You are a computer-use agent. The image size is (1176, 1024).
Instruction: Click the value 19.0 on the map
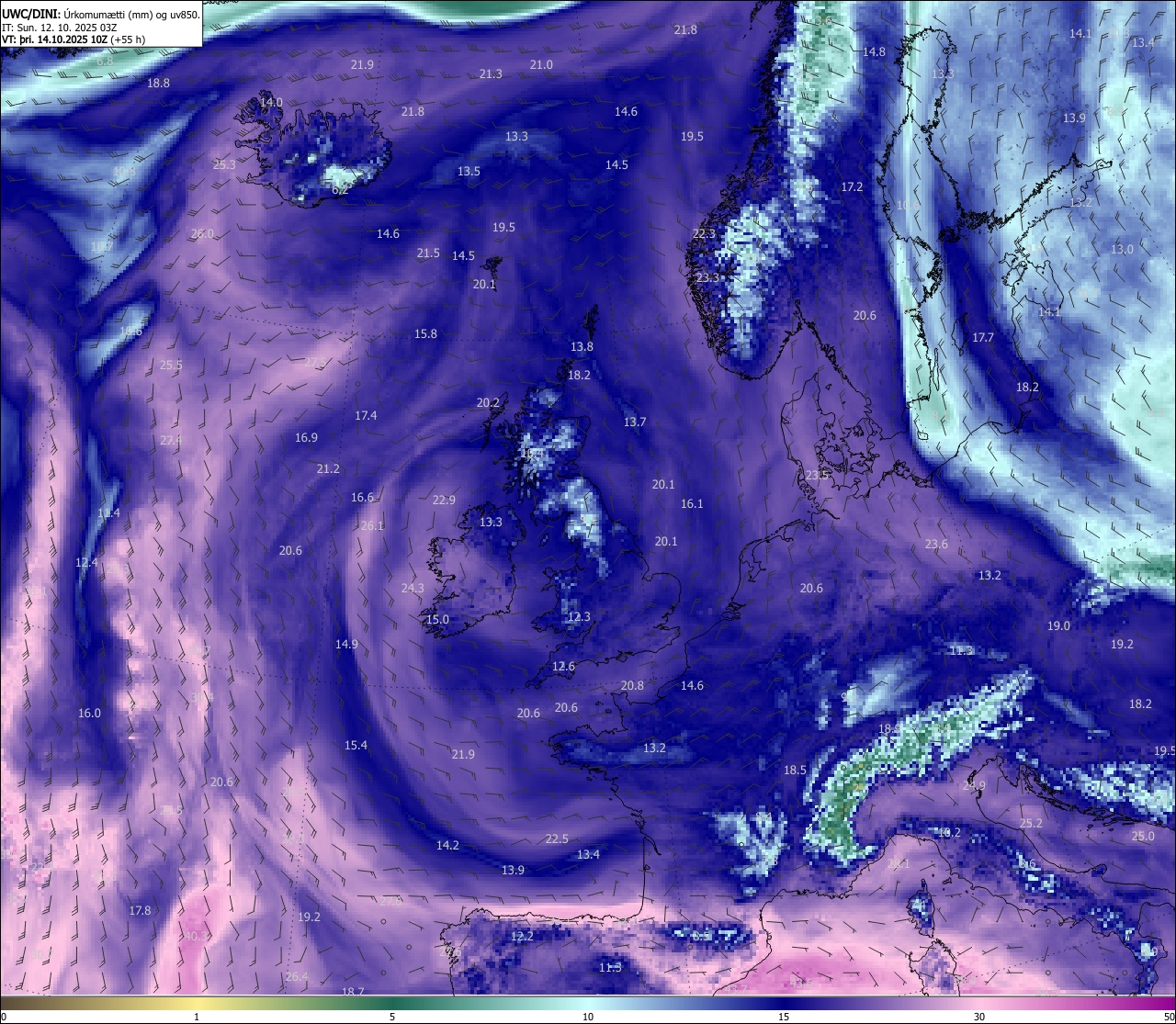coord(1058,625)
